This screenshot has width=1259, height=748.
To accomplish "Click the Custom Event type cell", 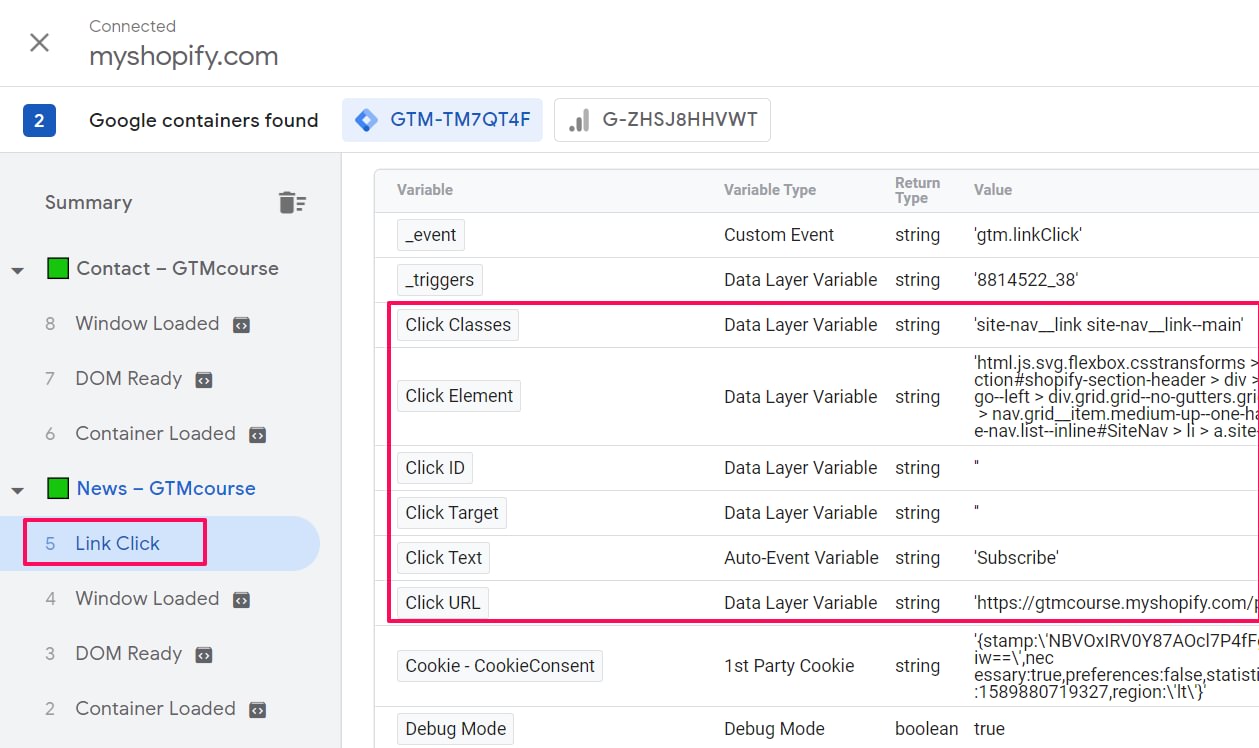I will coord(779,235).
